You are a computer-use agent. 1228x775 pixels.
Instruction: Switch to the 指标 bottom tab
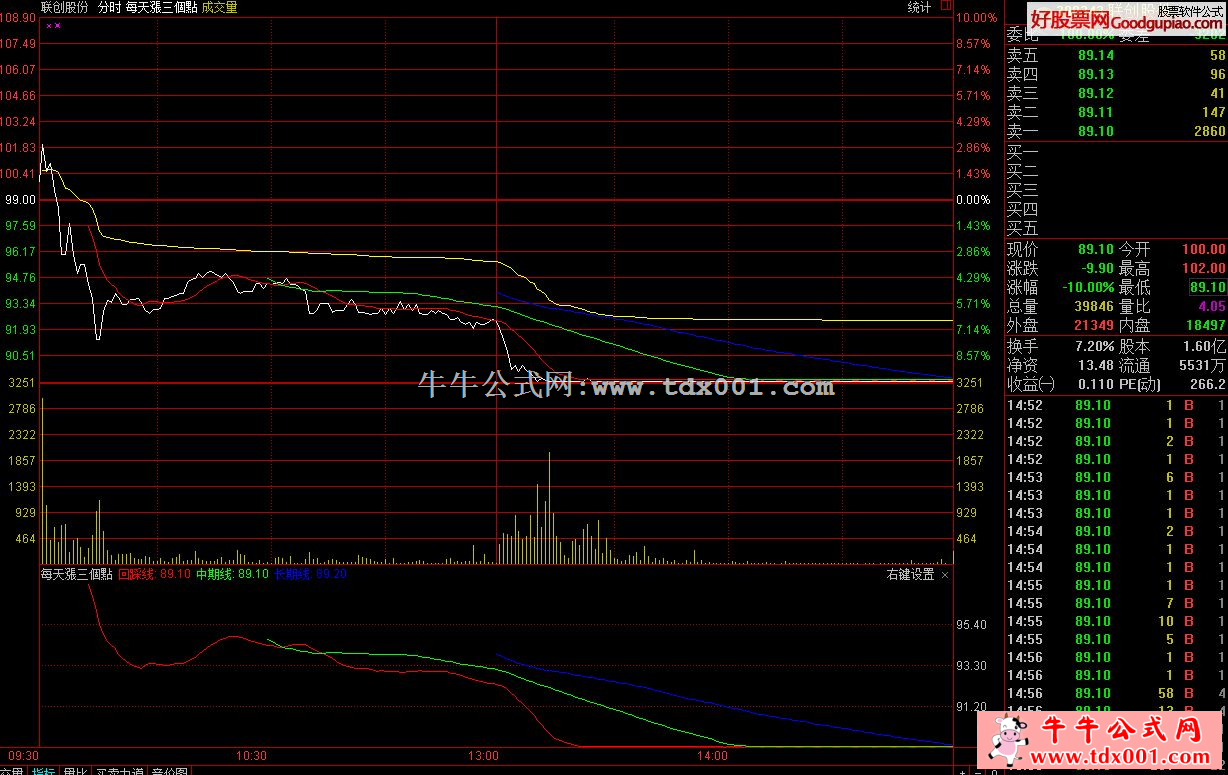(x=43, y=770)
